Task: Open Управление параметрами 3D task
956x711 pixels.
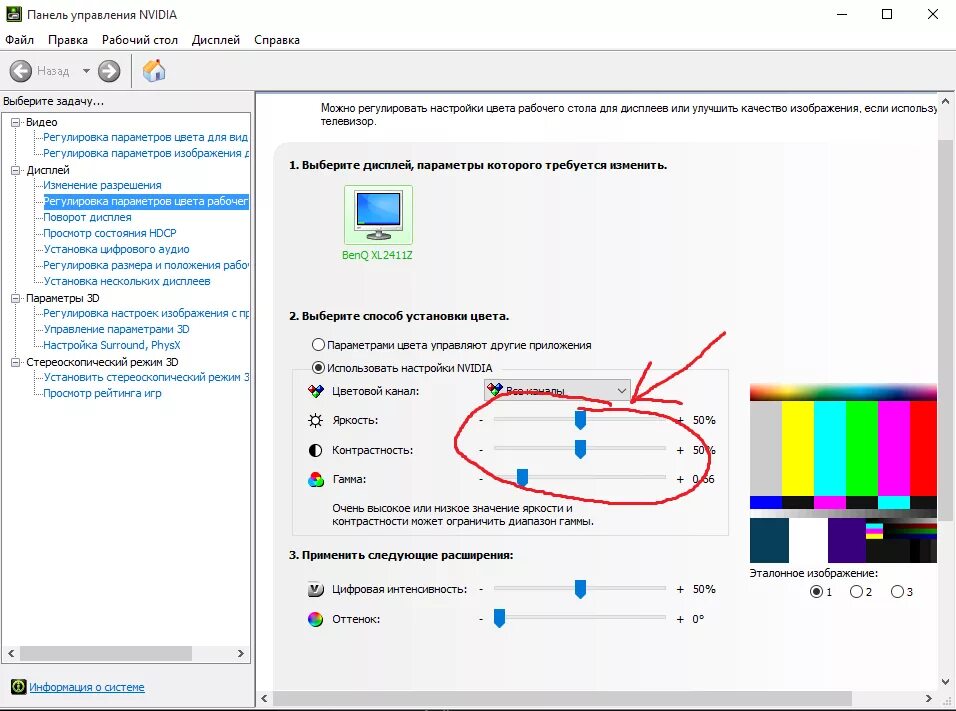Action: [x=116, y=329]
